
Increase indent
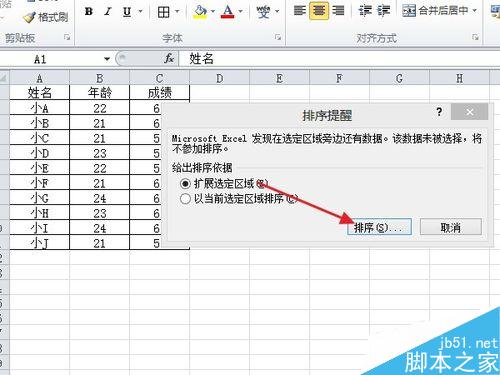[x=384, y=10]
